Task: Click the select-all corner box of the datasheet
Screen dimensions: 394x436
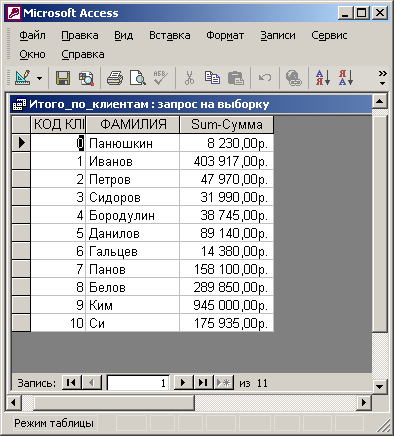Action: pos(21,125)
